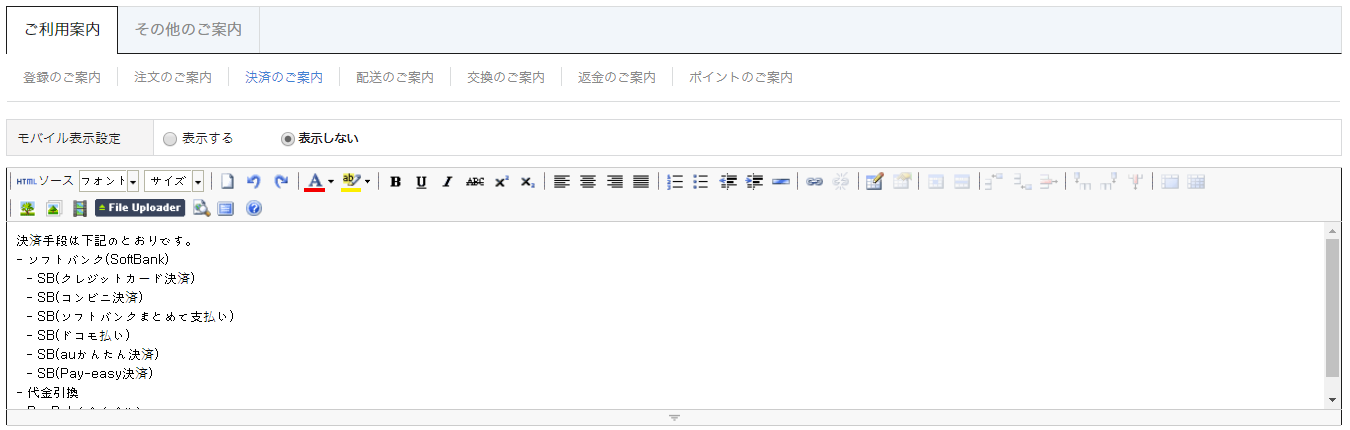Open the フォント font dropdown
The height and width of the screenshot is (430, 1350).
[109, 182]
